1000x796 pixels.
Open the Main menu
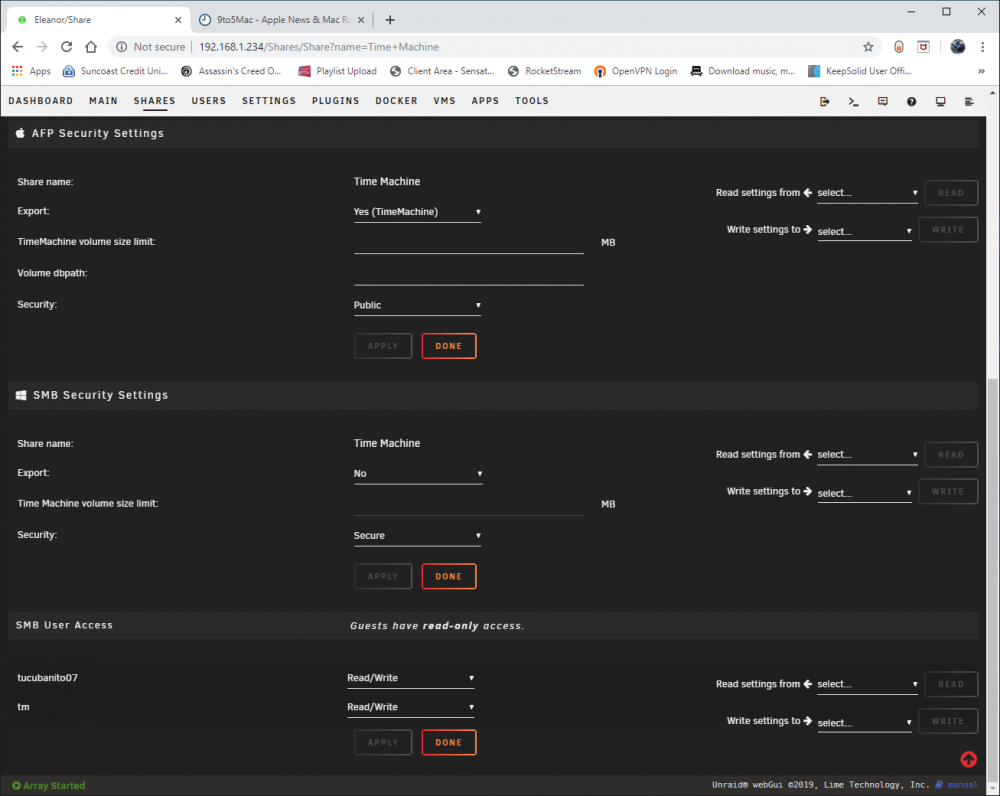(x=103, y=101)
